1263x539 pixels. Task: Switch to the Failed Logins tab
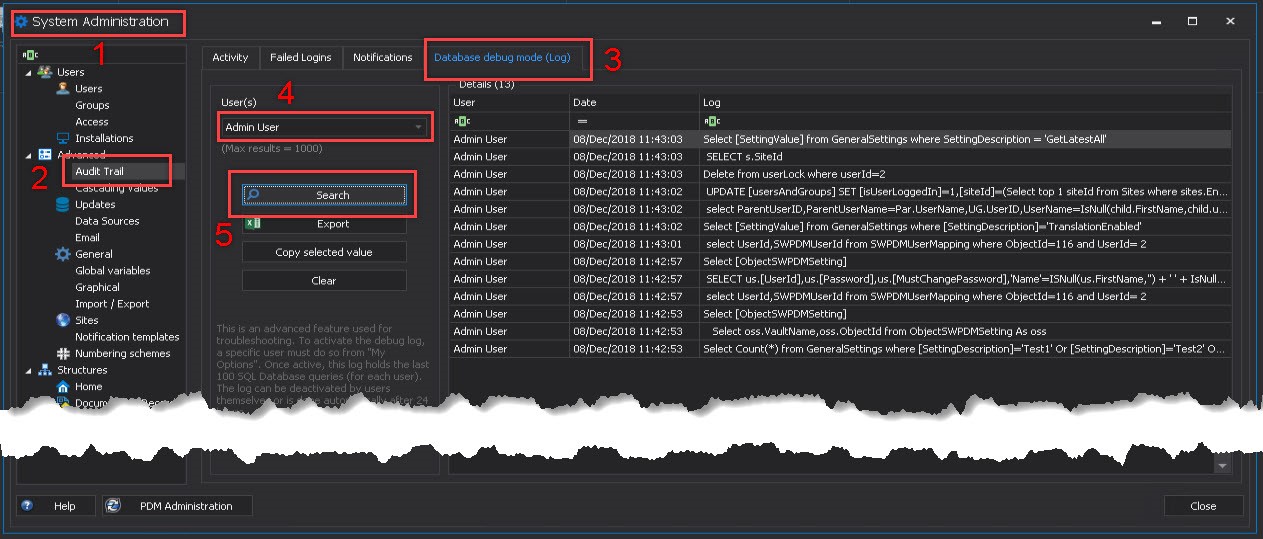point(301,57)
